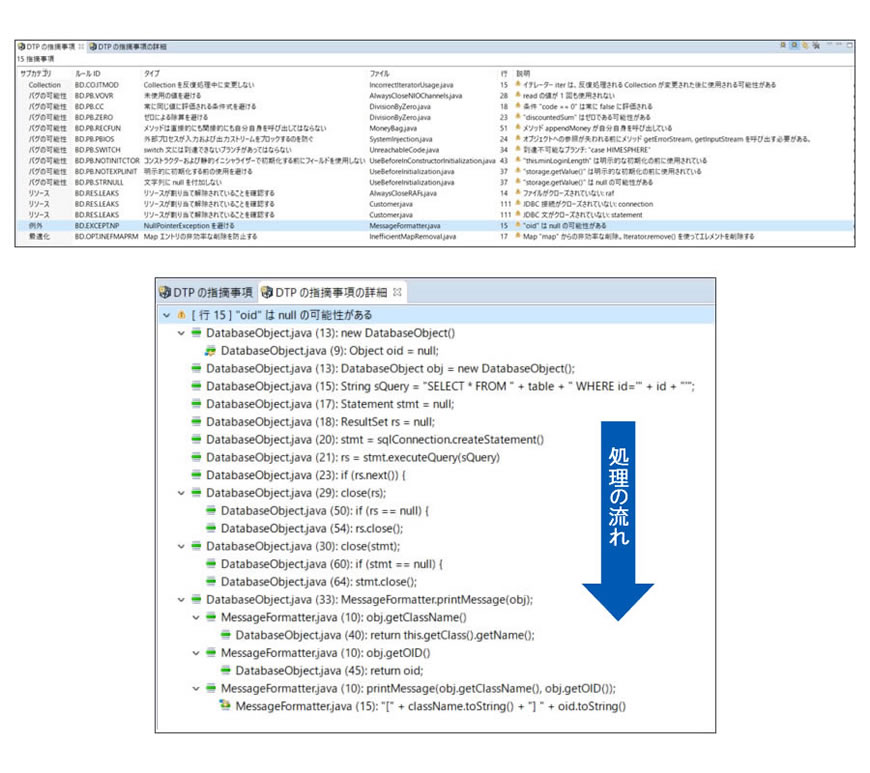
Task: Collapse the "[行 15] "oid" は null" root node
Action: [x=166, y=315]
